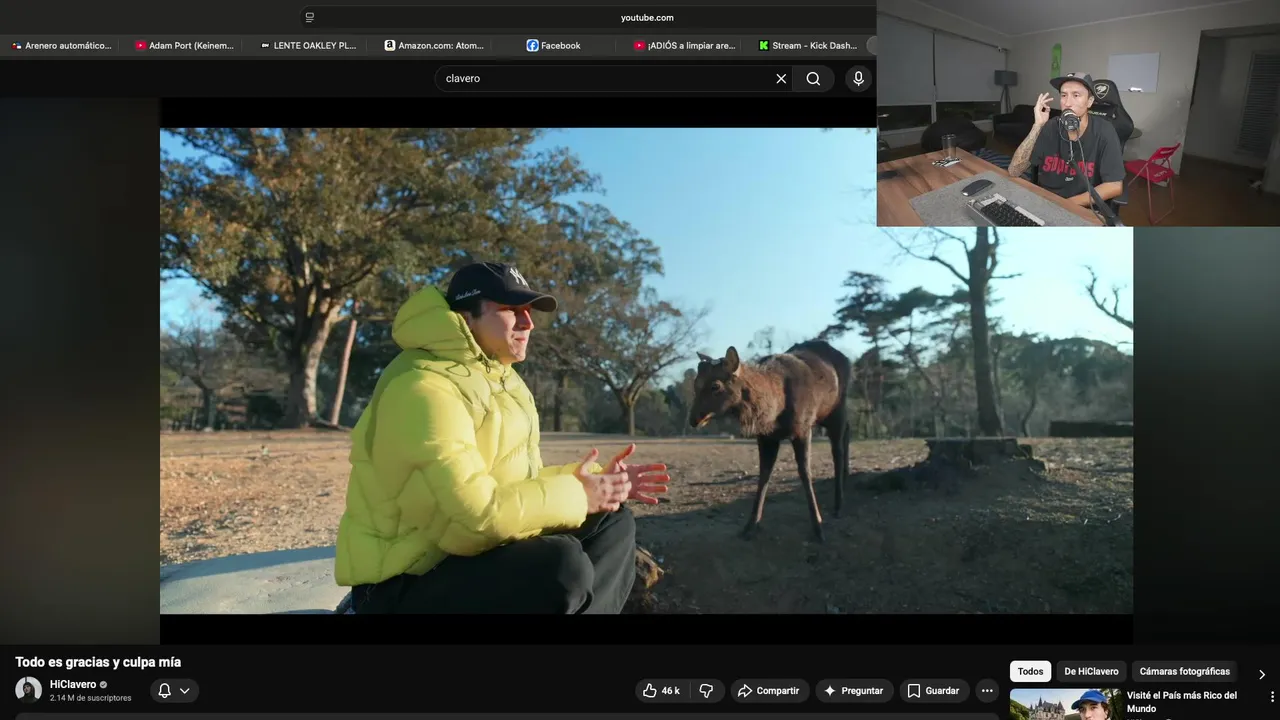
Task: Like the video with 46 k likes
Action: click(661, 691)
